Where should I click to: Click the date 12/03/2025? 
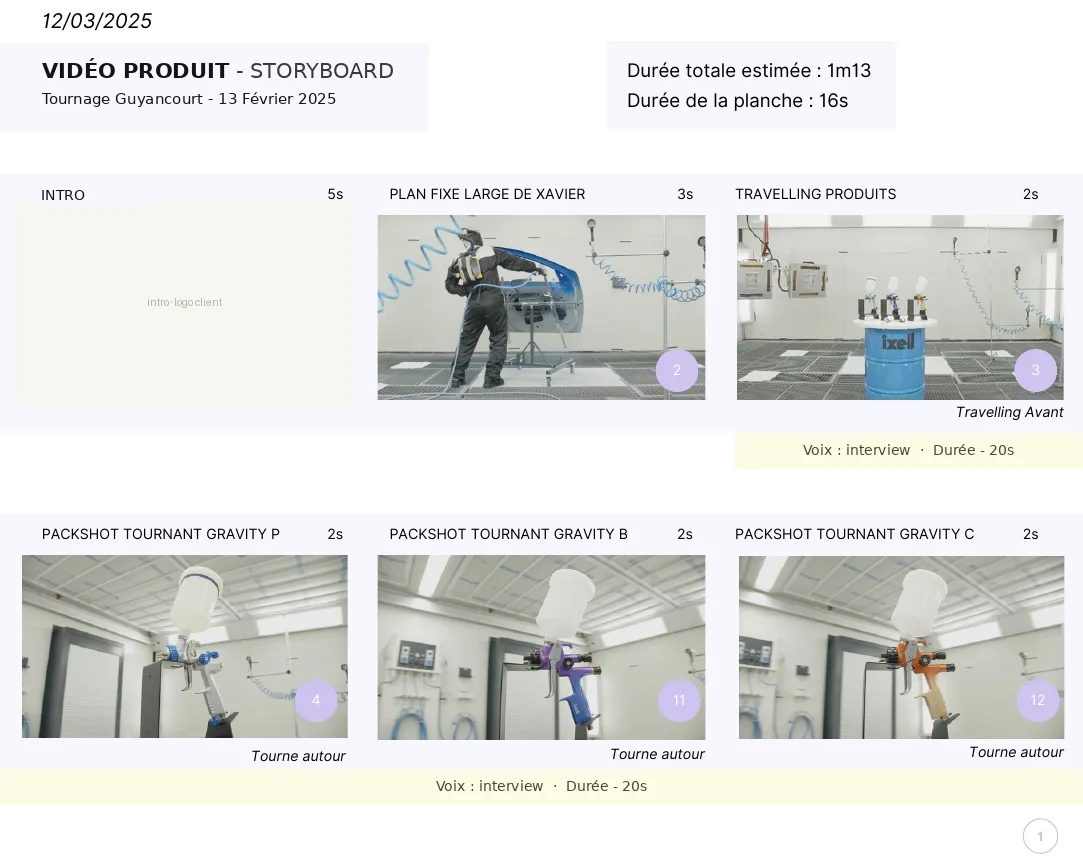pos(97,21)
